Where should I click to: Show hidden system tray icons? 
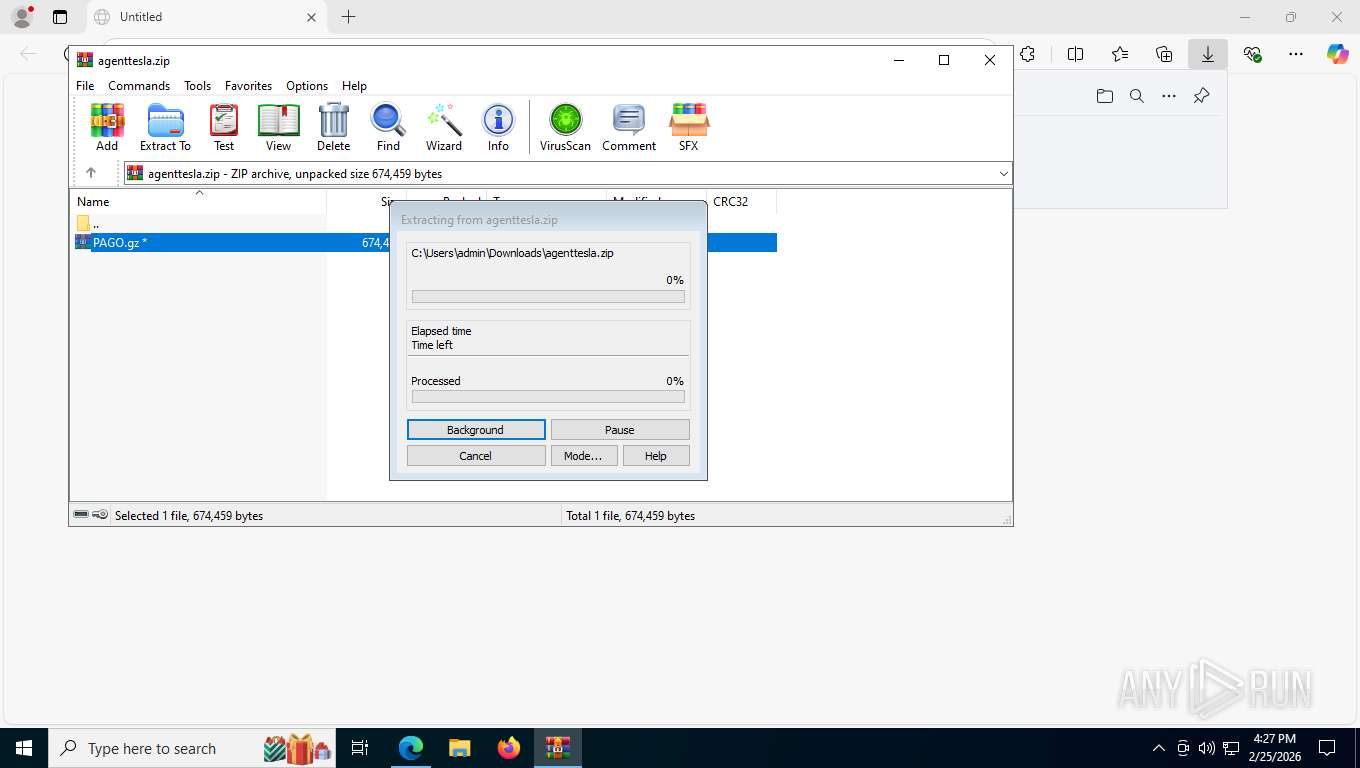(x=1159, y=748)
